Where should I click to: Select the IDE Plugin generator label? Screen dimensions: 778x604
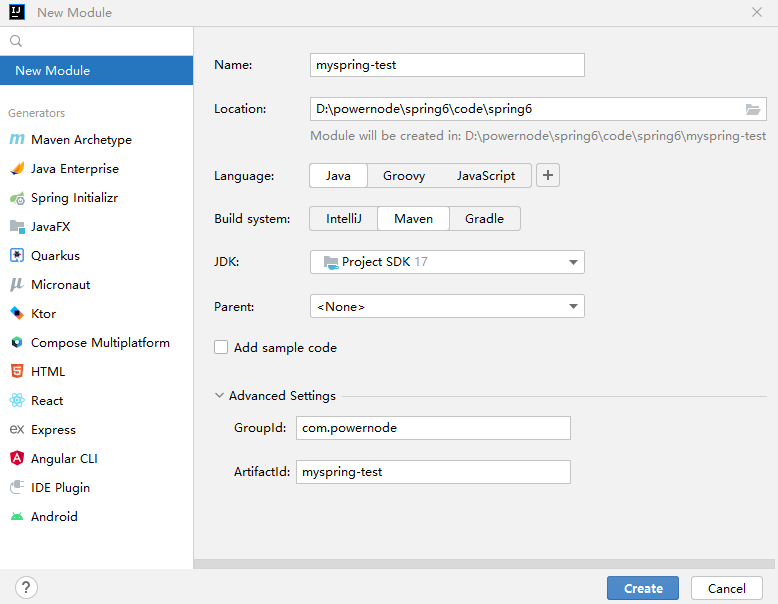point(60,487)
